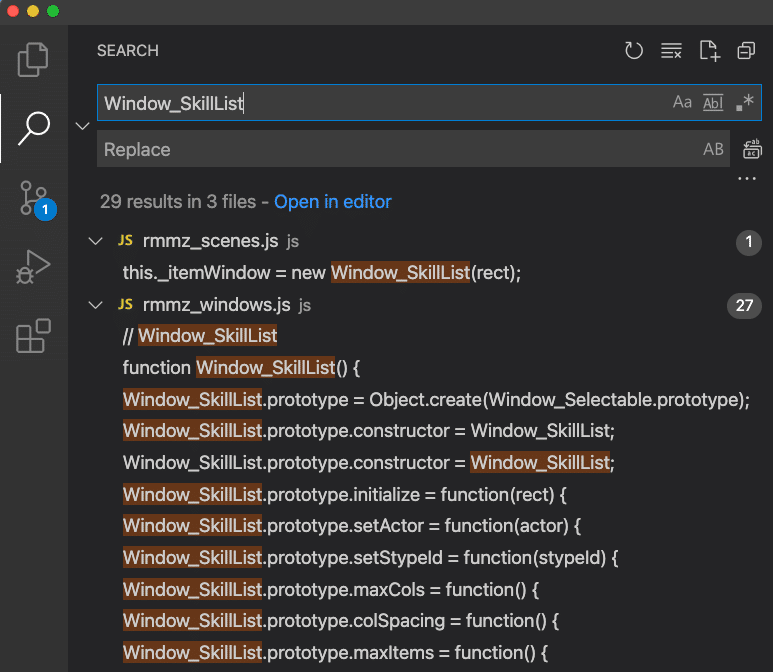Screen dimensions: 773x672
Task: Open result 'this._itemWindow = new Window_SkillList(rect);'
Action: tap(321, 273)
